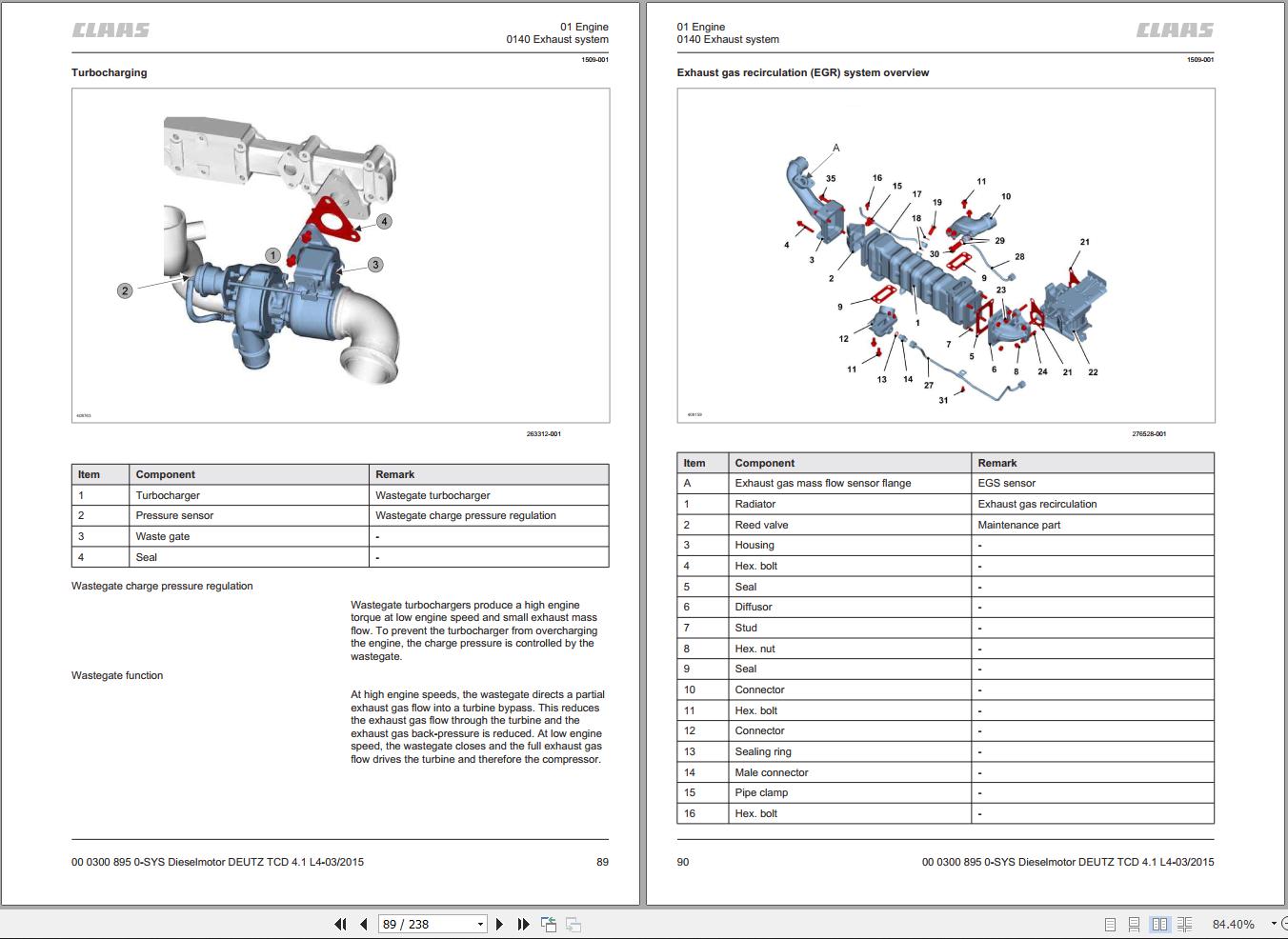The image size is (1288, 939).
Task: Go to the previous page
Action: (x=364, y=924)
